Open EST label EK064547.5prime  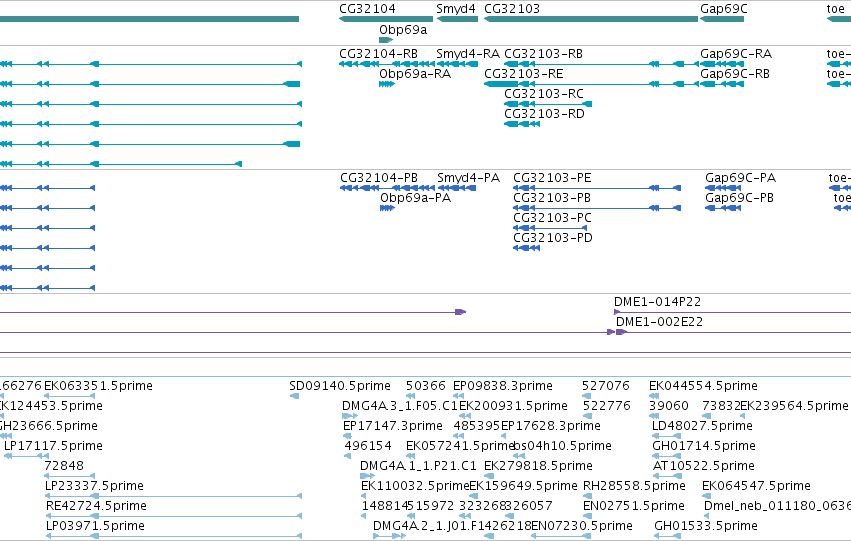click(757, 486)
